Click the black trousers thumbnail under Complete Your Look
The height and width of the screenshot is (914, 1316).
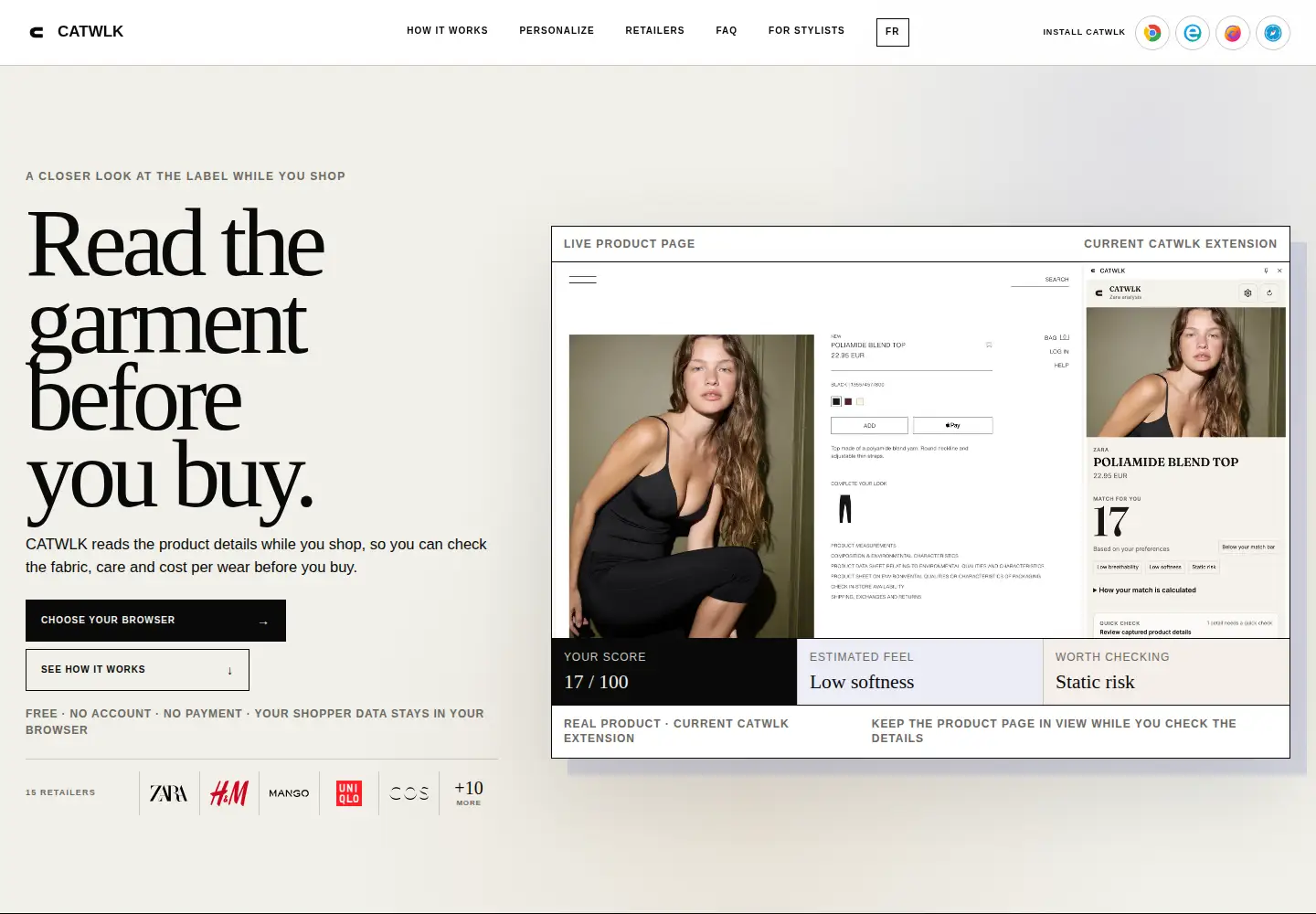click(845, 509)
